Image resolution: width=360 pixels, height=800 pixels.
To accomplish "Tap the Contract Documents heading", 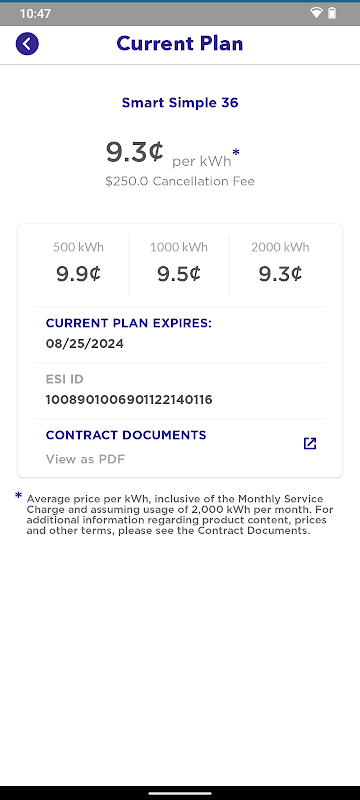I will click(126, 435).
